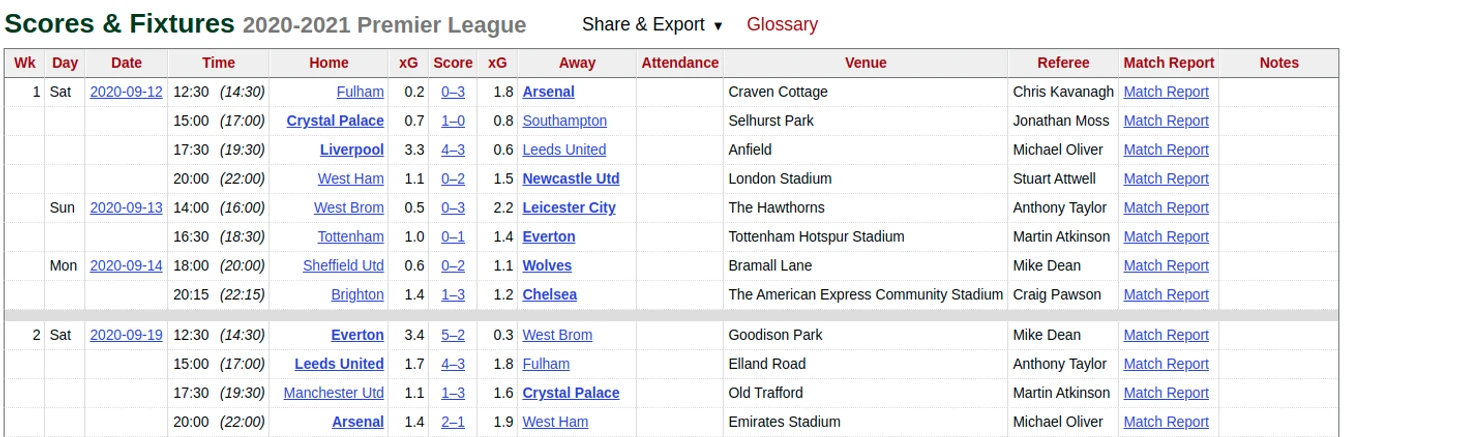The height and width of the screenshot is (437, 1460).
Task: Click the 5–2 Everton score link
Action: [453, 335]
